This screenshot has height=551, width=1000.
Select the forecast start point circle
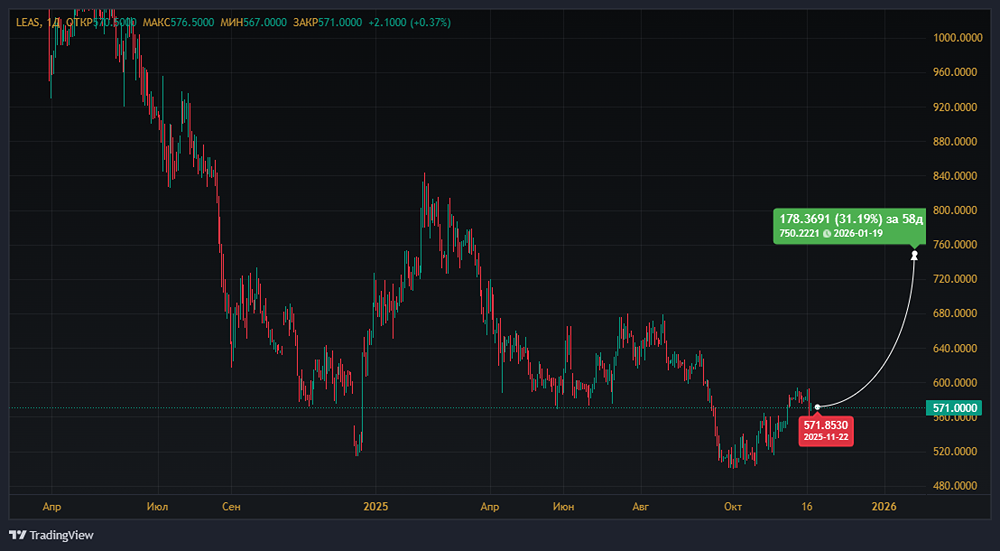[818, 407]
